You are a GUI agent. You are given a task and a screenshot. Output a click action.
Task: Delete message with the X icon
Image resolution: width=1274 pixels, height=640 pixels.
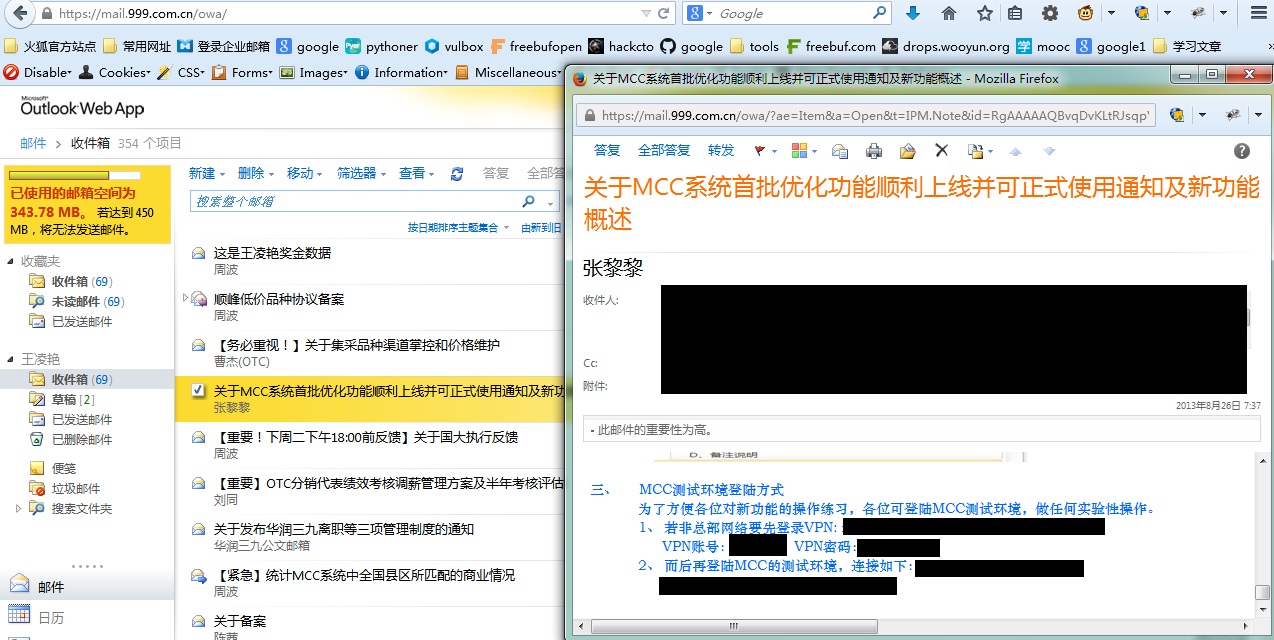coord(941,151)
